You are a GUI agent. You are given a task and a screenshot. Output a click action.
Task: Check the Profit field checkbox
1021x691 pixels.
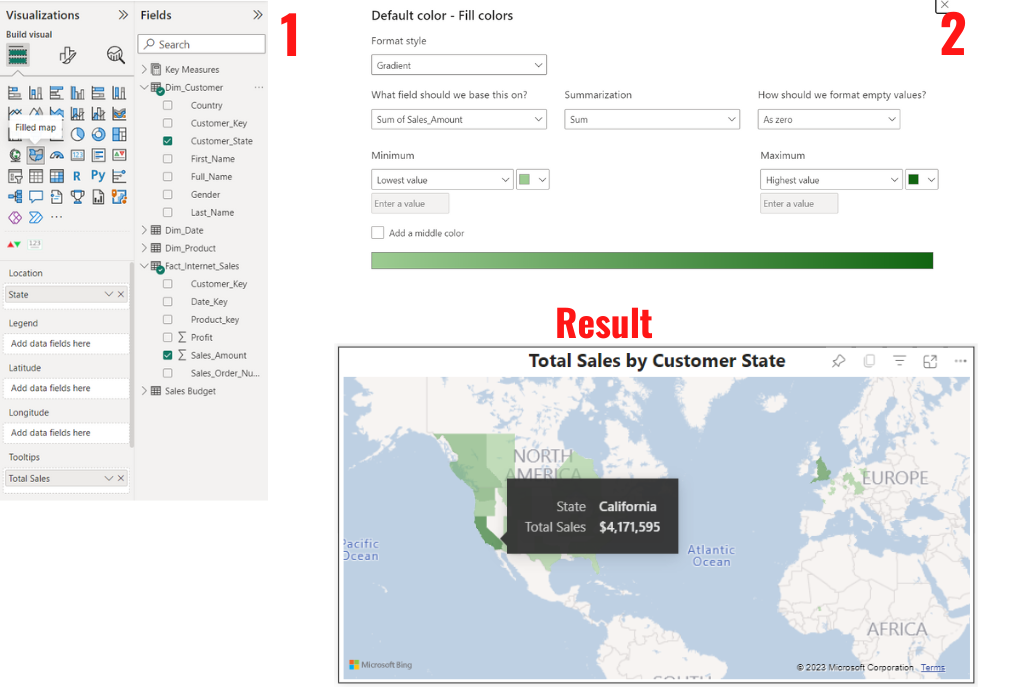(168, 337)
